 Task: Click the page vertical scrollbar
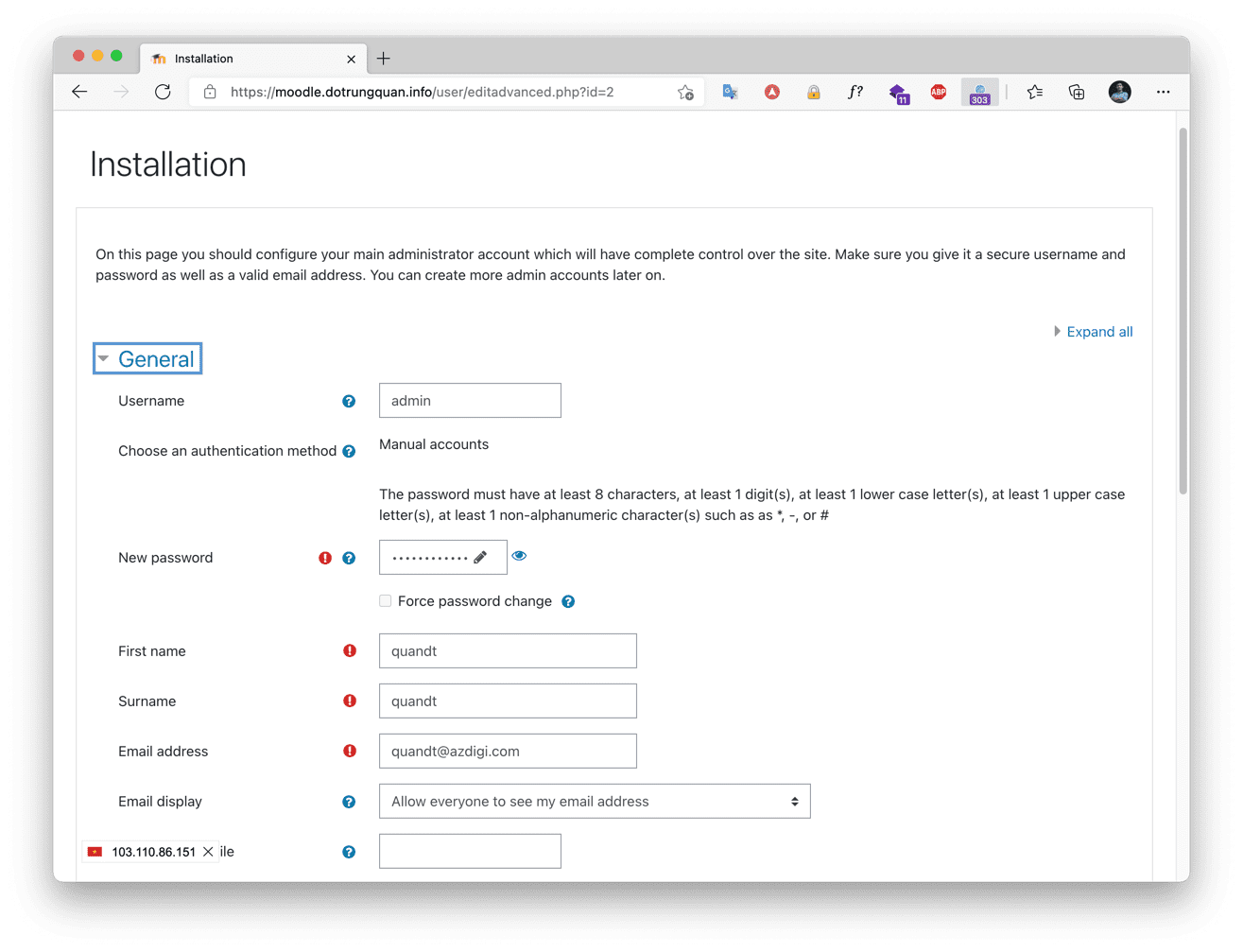coord(1183,312)
